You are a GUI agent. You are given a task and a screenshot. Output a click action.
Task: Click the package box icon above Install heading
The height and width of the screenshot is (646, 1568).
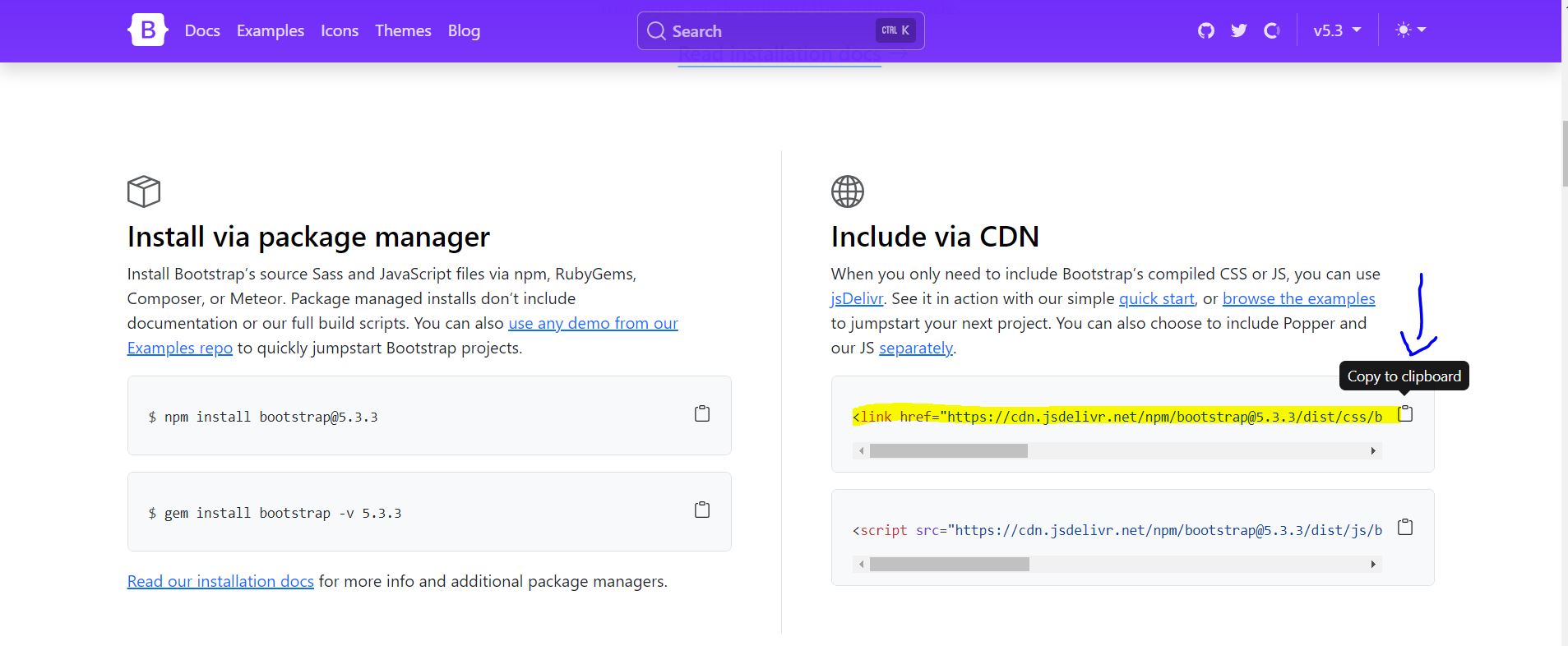pyautogui.click(x=144, y=191)
